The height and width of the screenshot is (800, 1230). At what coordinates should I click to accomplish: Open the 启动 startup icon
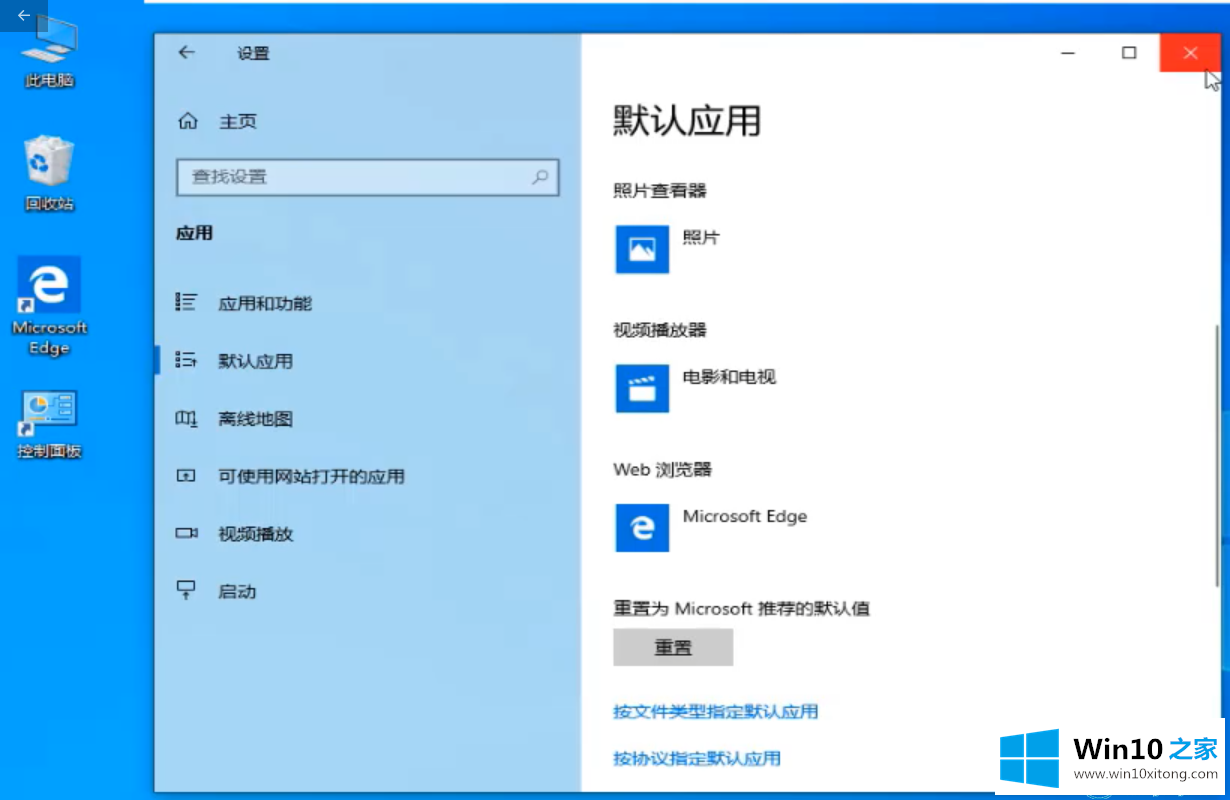186,590
